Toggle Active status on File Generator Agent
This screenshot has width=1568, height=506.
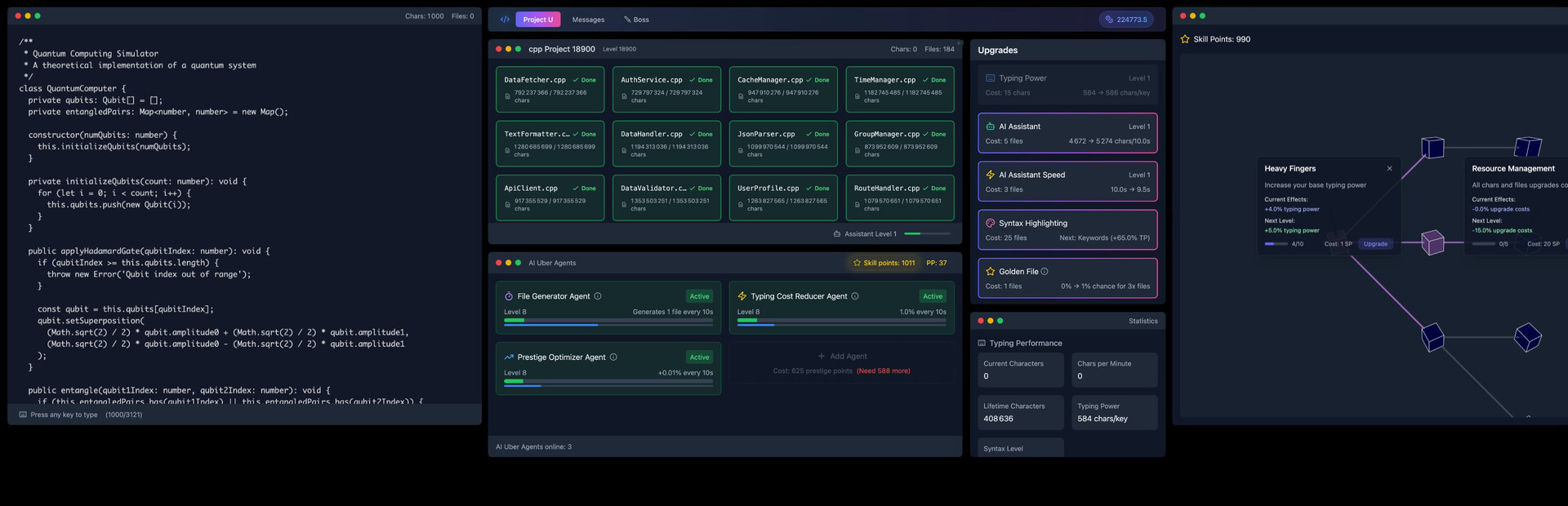click(x=699, y=296)
